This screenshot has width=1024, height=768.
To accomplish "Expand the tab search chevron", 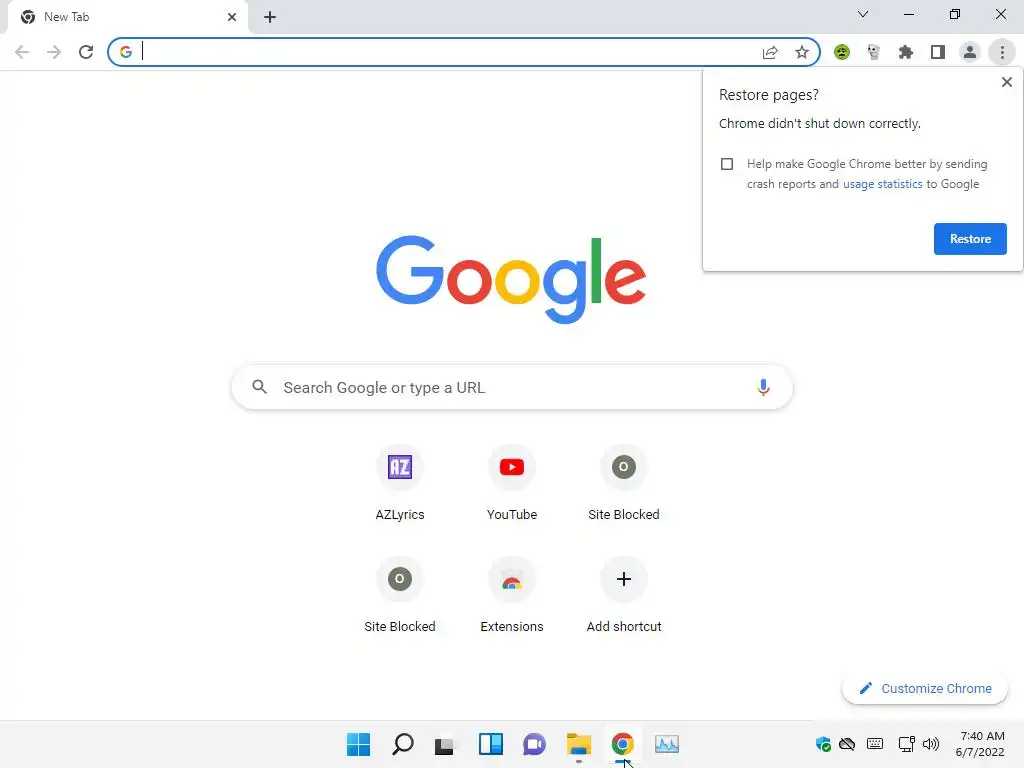I will (x=863, y=14).
